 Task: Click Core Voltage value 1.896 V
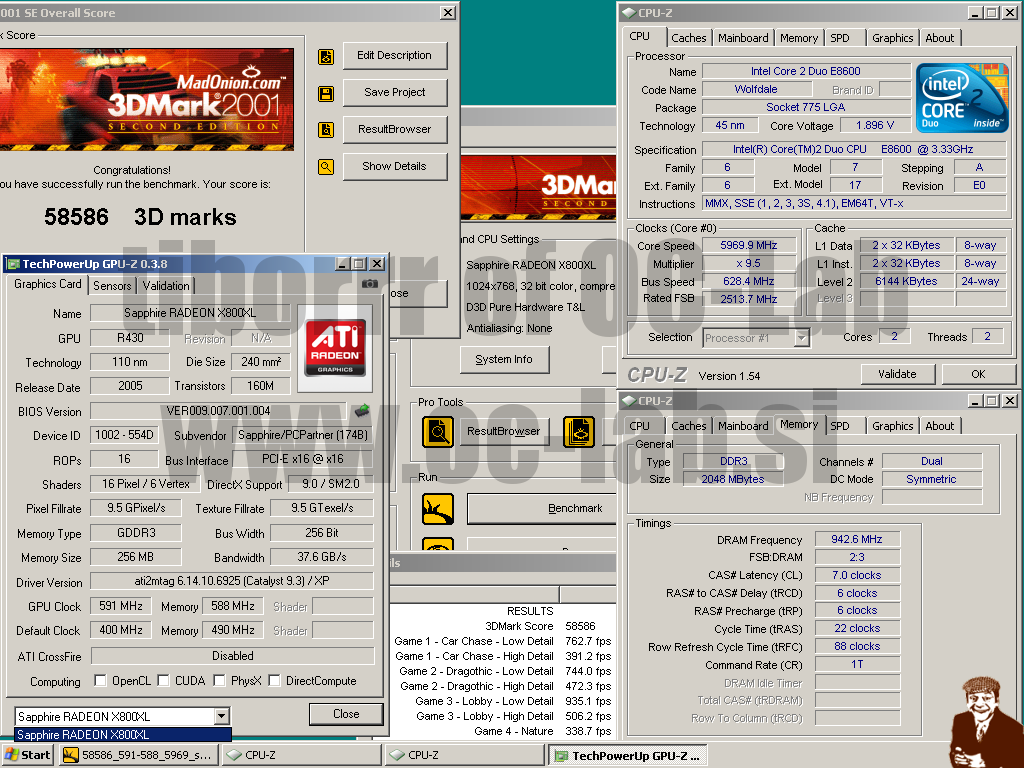click(875, 125)
